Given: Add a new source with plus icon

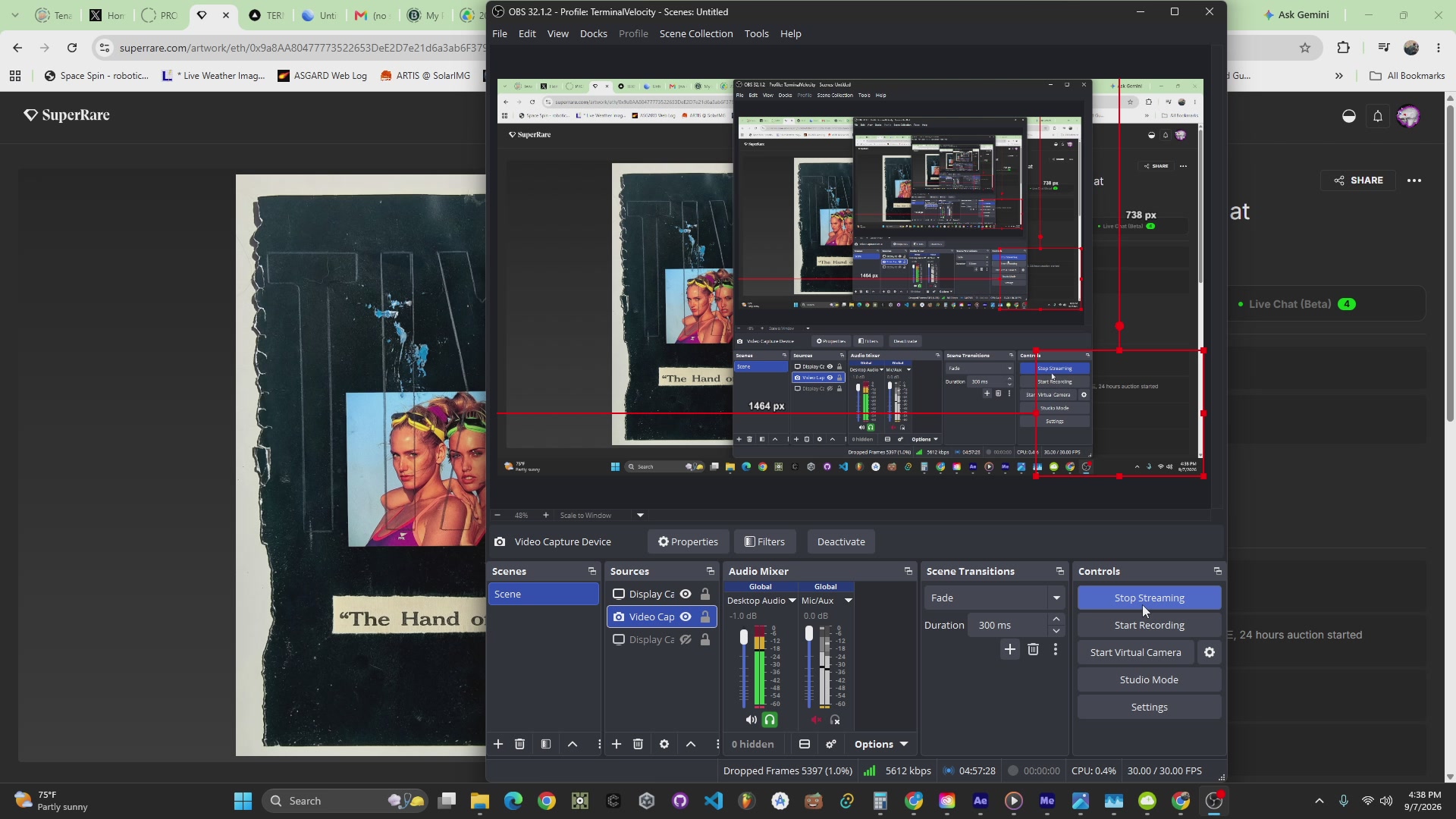Looking at the screenshot, I should click(617, 745).
